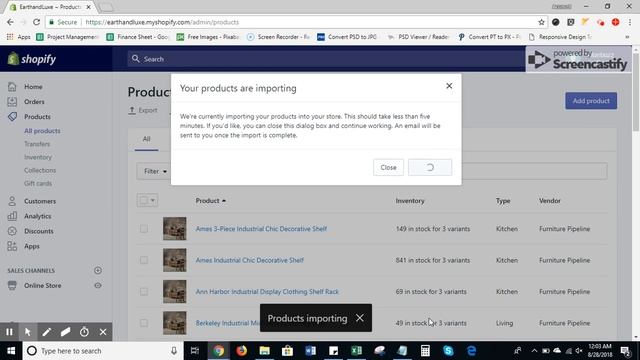This screenshot has width=640, height=360.
Task: Go back in Chrome browser
Action: [x=10, y=22]
